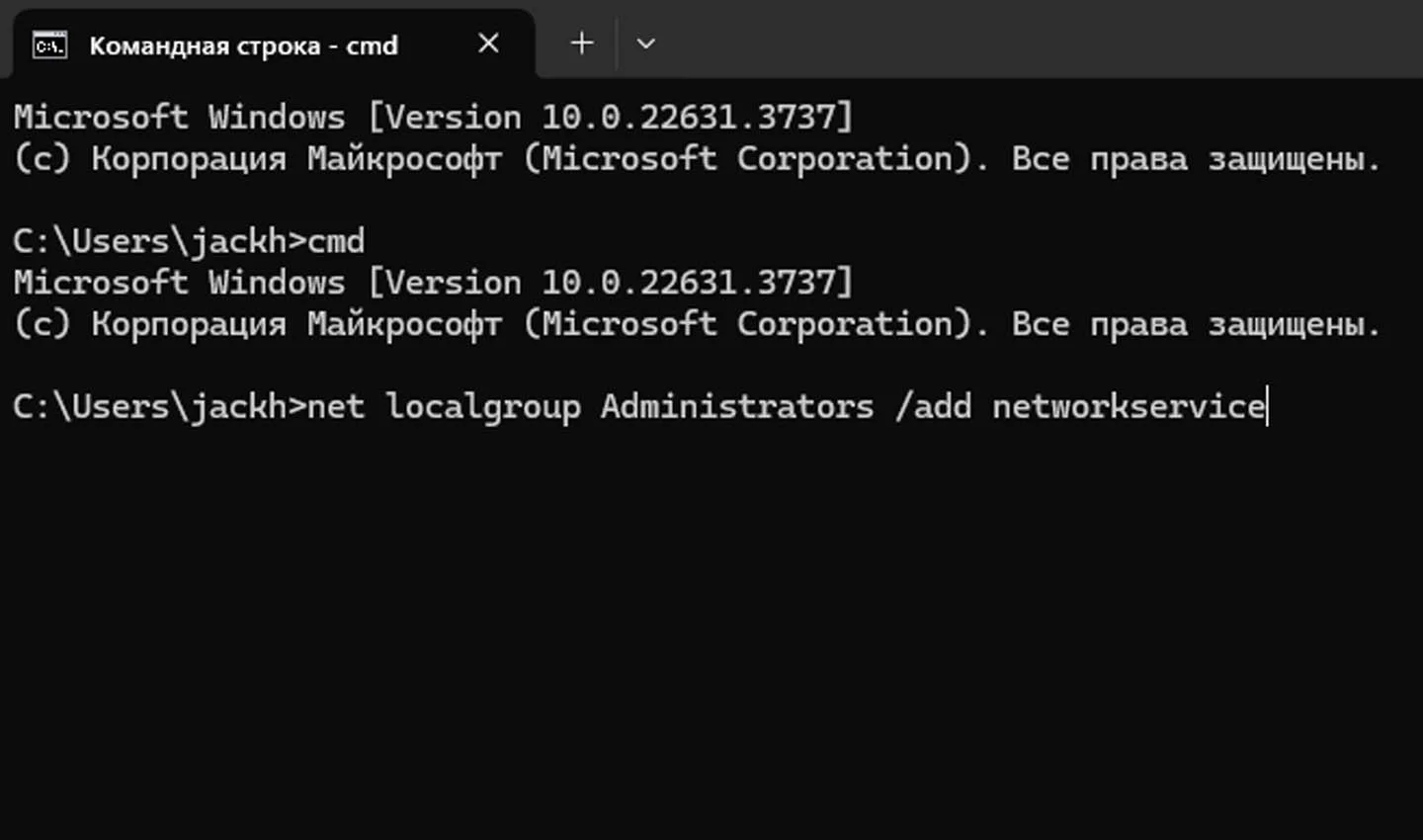Click the C:\Users\jackh>cmd line
Viewport: 1423px width, 840px height.
tap(189, 242)
